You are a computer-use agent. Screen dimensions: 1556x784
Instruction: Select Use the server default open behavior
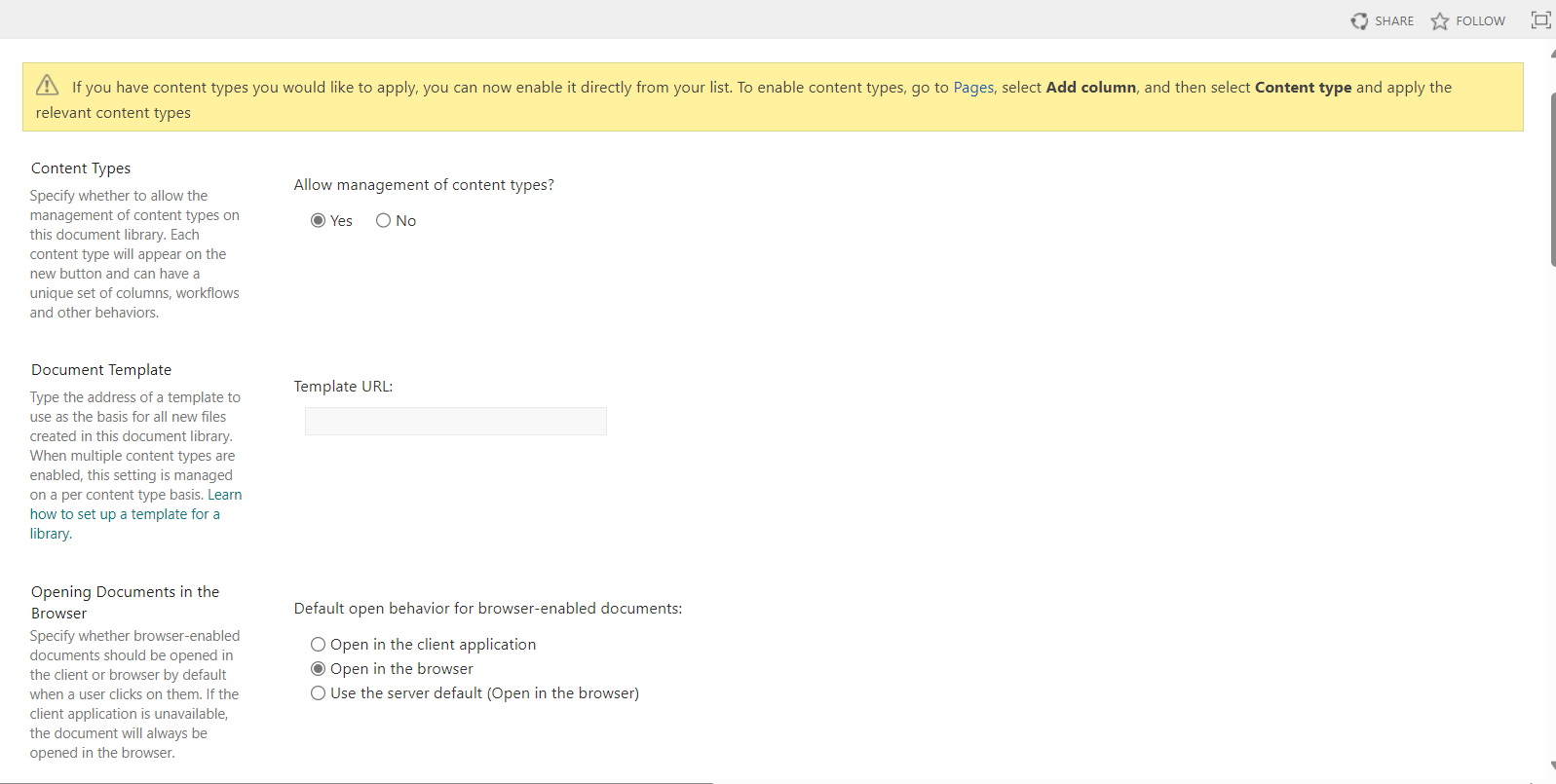click(318, 692)
